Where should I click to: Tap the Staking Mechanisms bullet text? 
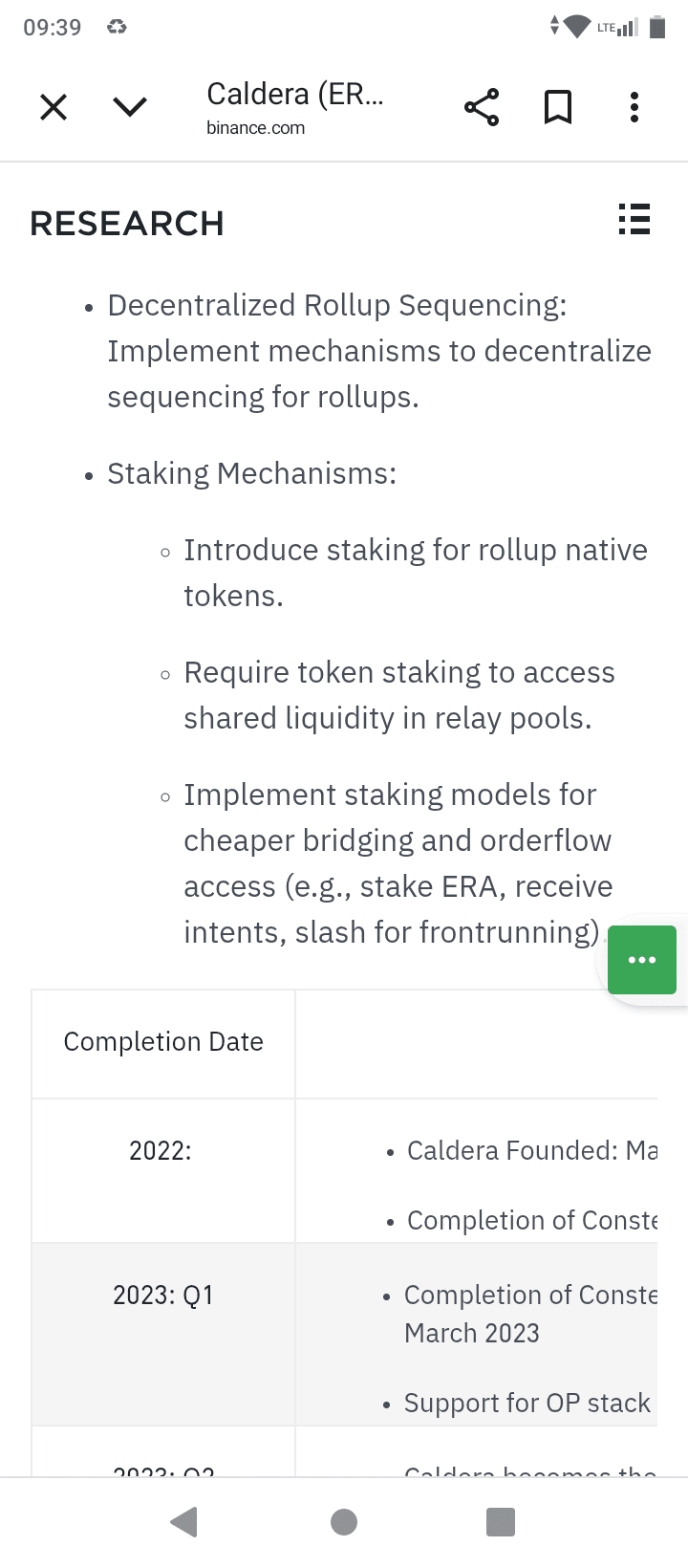251,473
